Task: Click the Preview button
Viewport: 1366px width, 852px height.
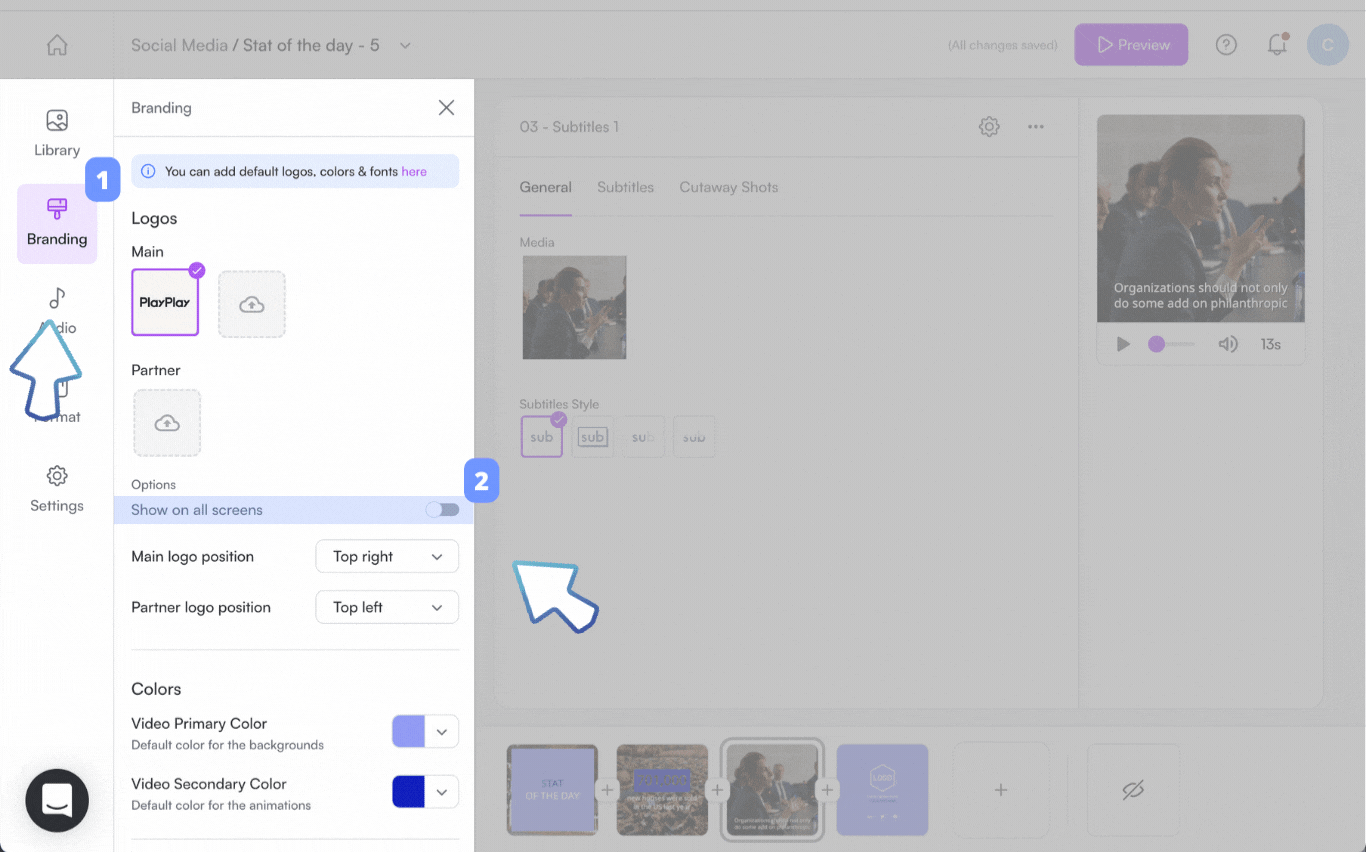Action: (x=1132, y=45)
